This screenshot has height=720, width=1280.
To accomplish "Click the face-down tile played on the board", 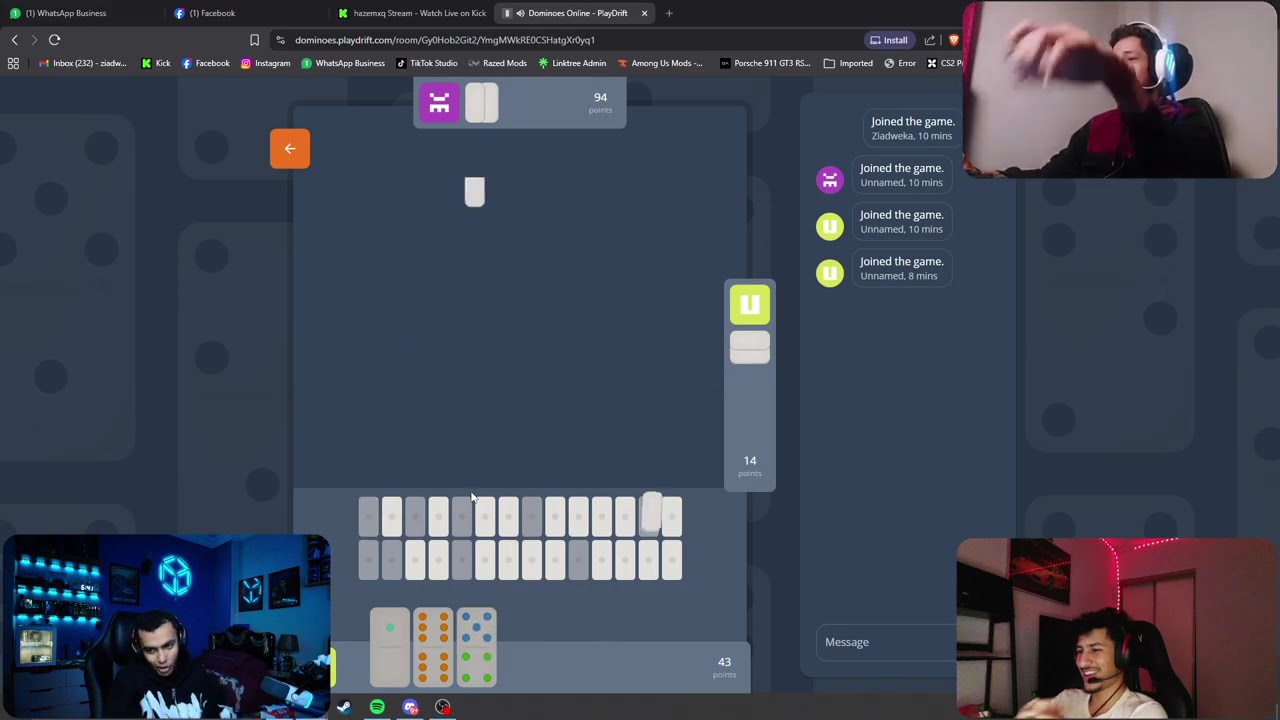I will point(475,192).
